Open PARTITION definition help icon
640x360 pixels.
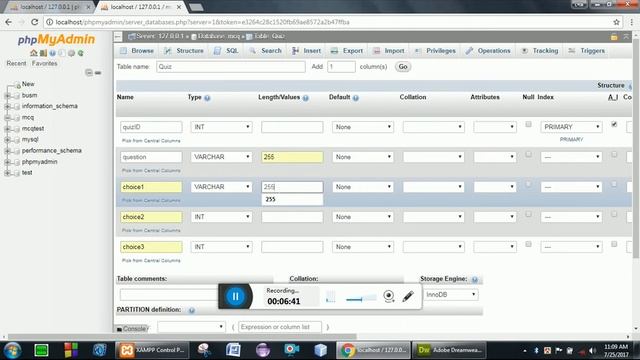click(191, 311)
